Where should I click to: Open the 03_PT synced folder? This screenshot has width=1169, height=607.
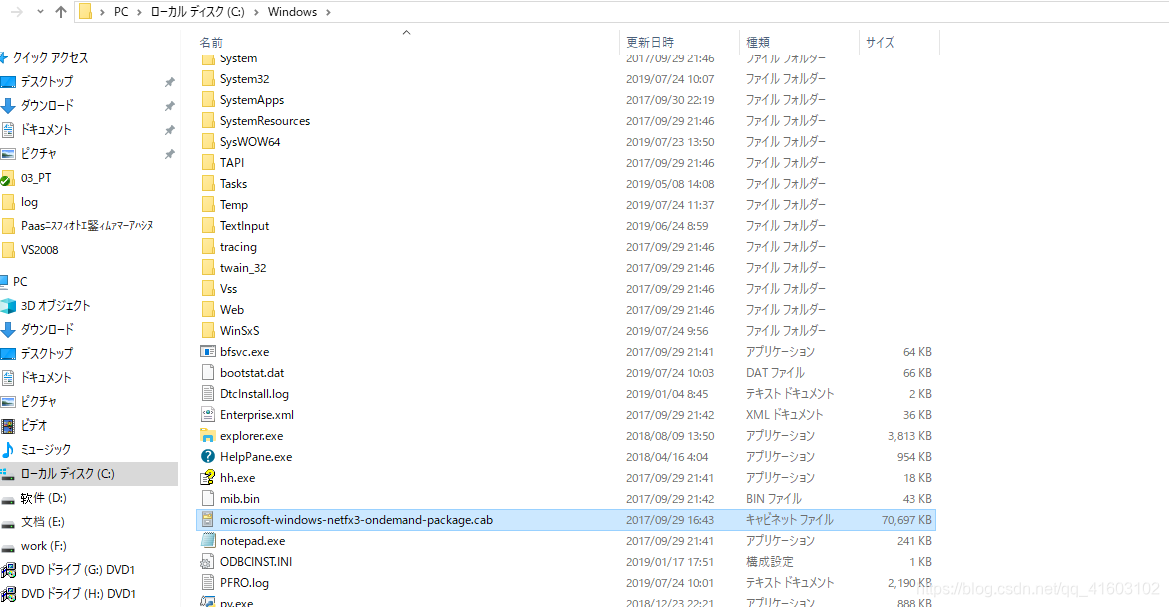tap(37, 177)
